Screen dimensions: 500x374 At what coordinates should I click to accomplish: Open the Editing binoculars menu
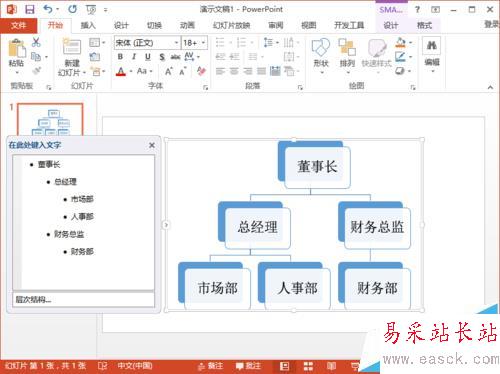(432, 55)
